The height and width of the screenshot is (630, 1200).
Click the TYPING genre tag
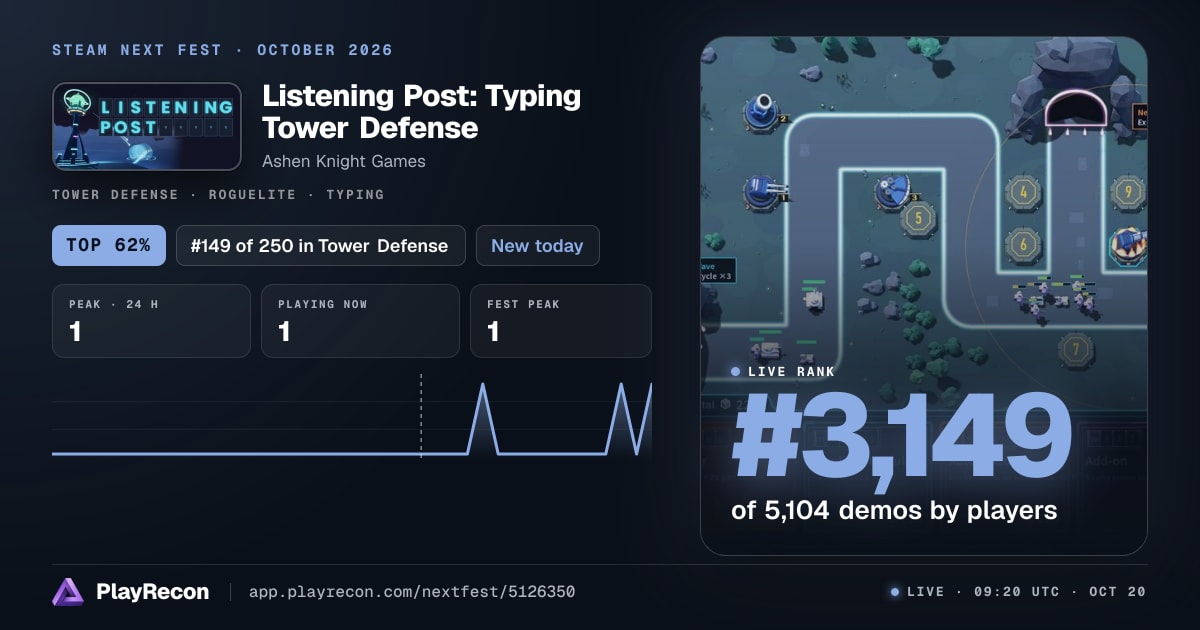coord(355,195)
